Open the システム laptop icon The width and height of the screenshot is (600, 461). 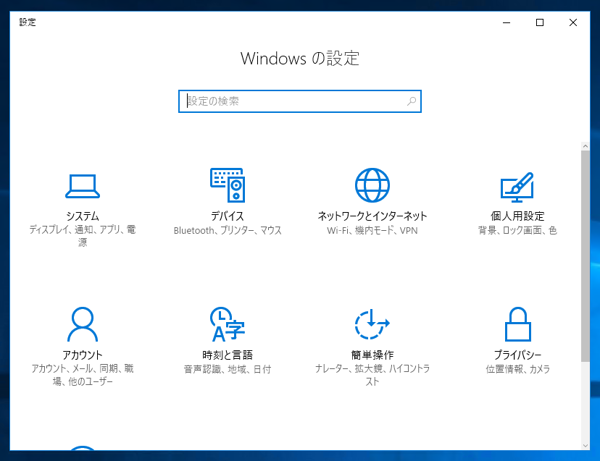point(82,186)
